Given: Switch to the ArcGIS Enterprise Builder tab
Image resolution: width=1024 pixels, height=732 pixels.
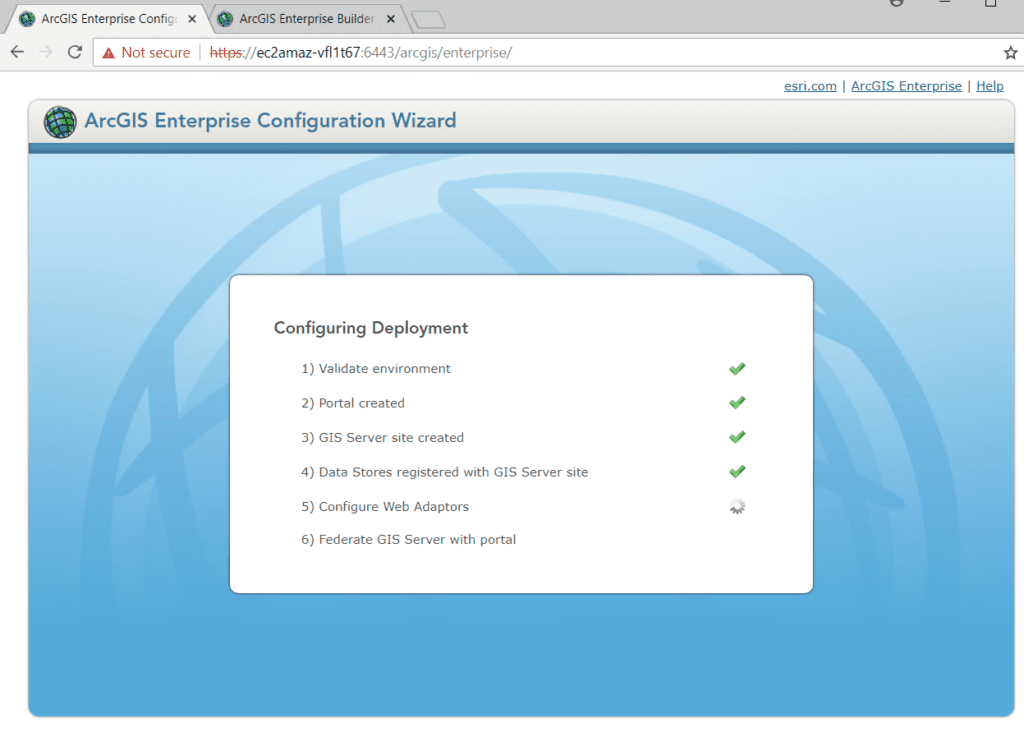Looking at the screenshot, I should [307, 19].
